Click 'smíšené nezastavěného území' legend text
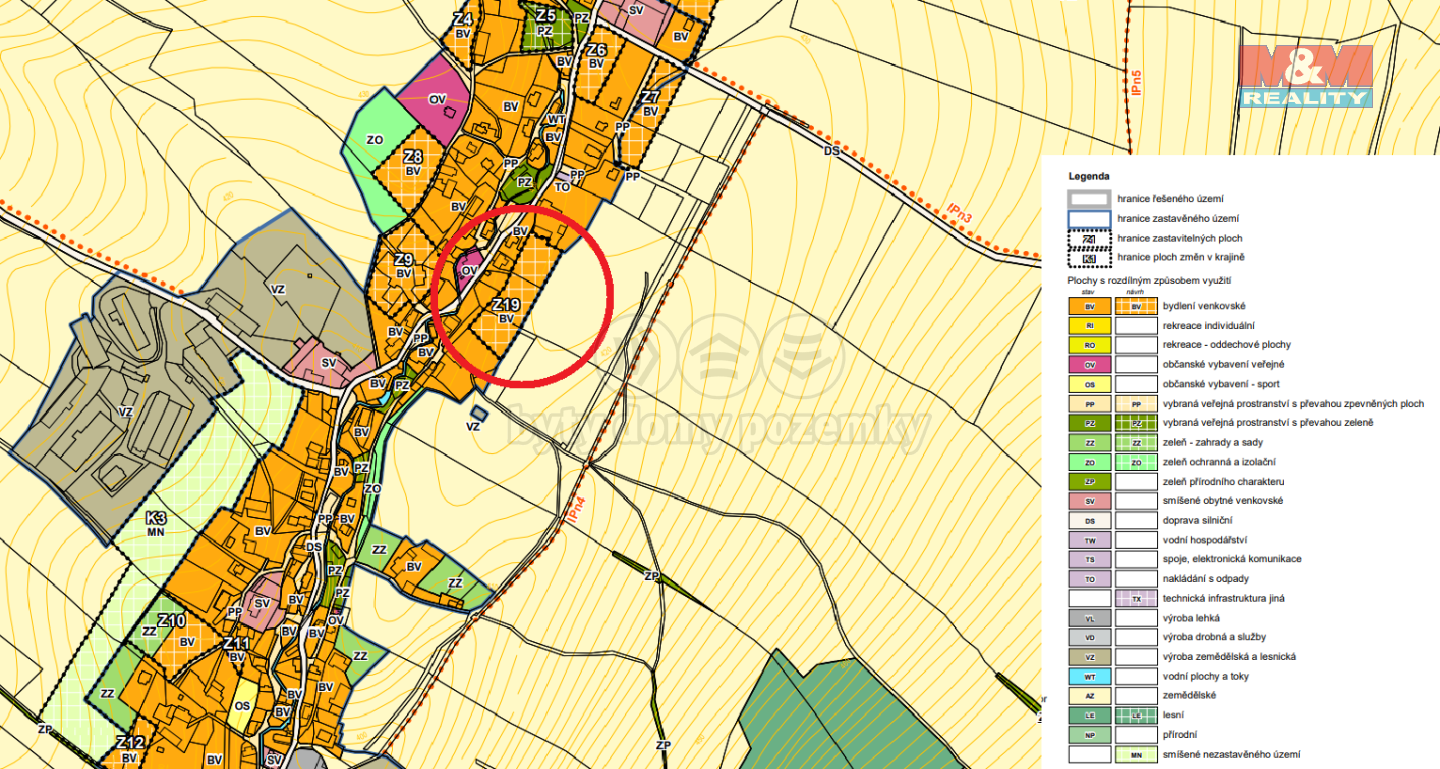The width and height of the screenshot is (1440, 769). tap(1231, 754)
